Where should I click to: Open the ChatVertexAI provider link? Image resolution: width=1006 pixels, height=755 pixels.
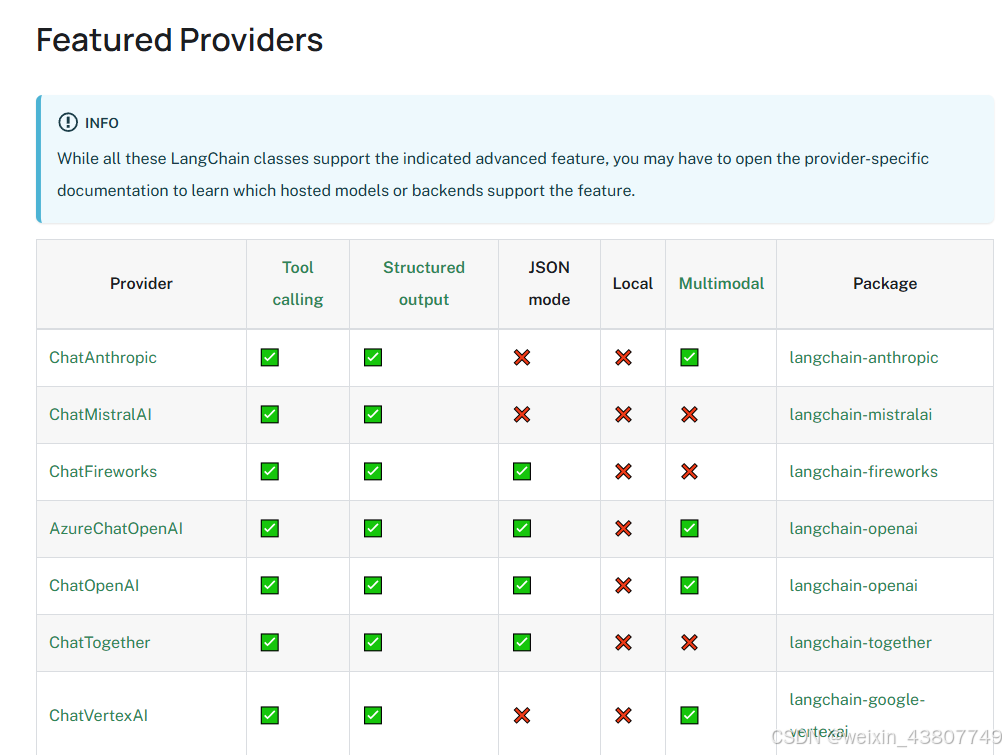(x=98, y=715)
